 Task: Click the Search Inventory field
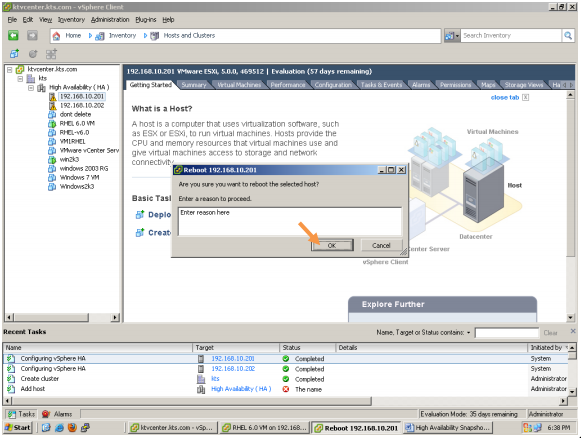click(x=511, y=36)
